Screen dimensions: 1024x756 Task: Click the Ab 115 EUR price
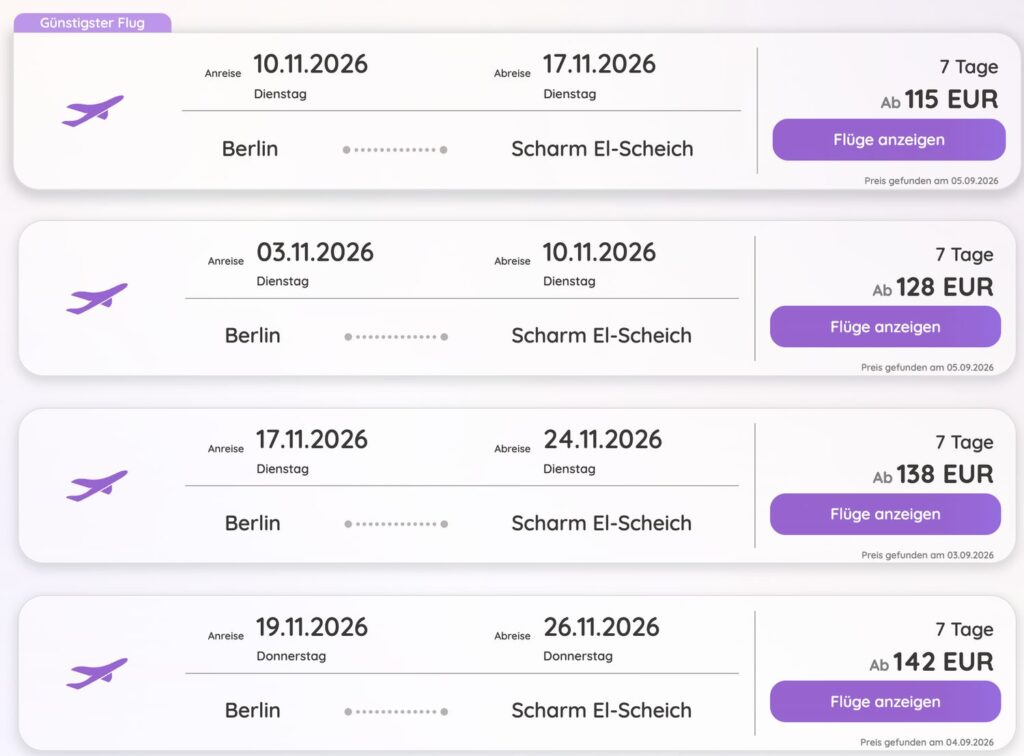point(939,100)
